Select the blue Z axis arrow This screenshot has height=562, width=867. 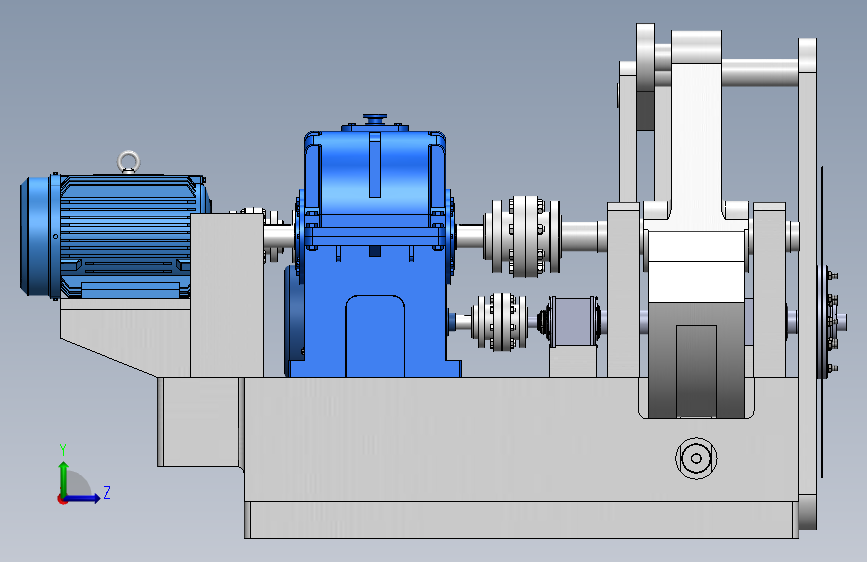[82, 499]
